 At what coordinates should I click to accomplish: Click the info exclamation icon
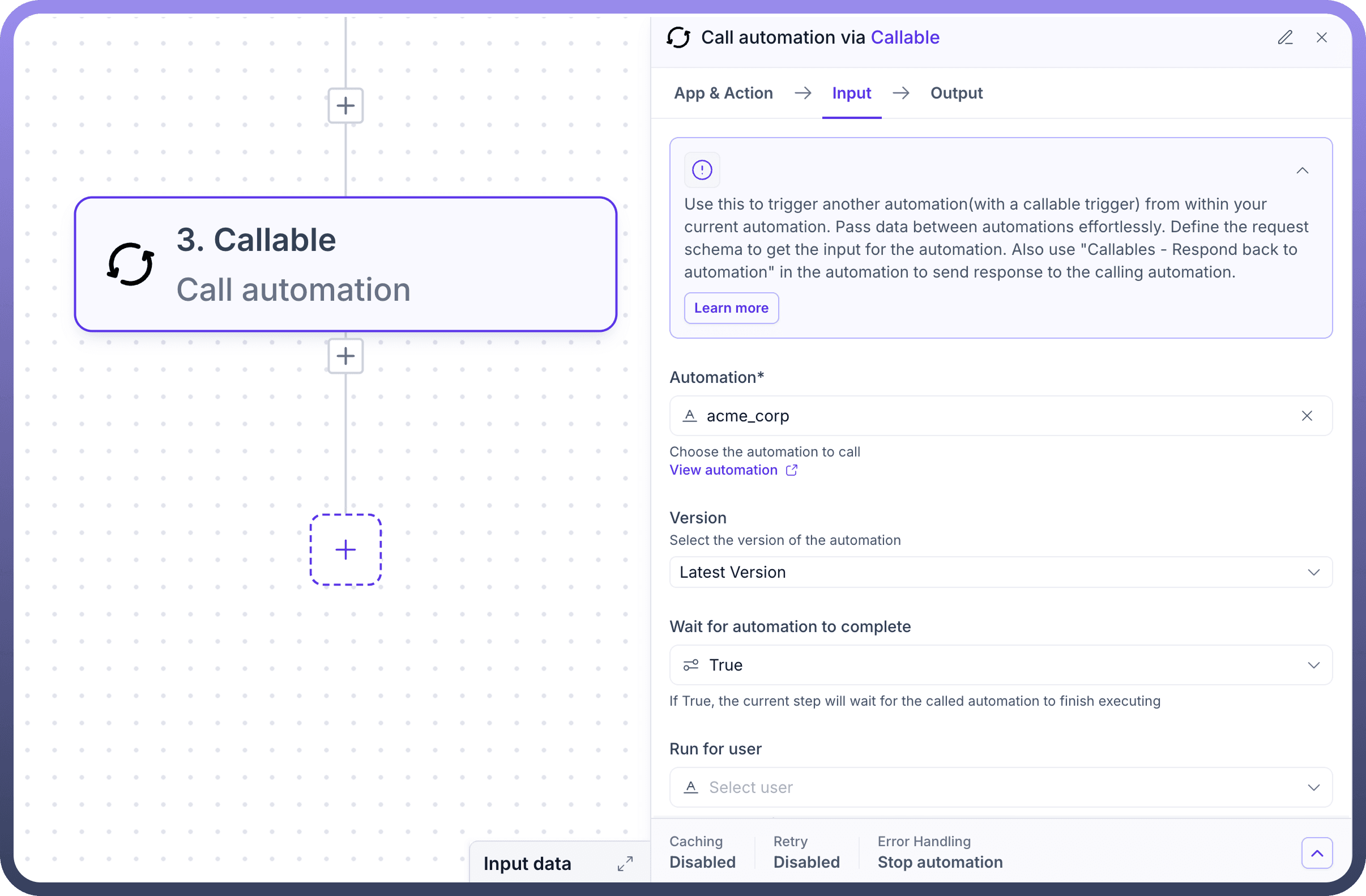pos(702,170)
